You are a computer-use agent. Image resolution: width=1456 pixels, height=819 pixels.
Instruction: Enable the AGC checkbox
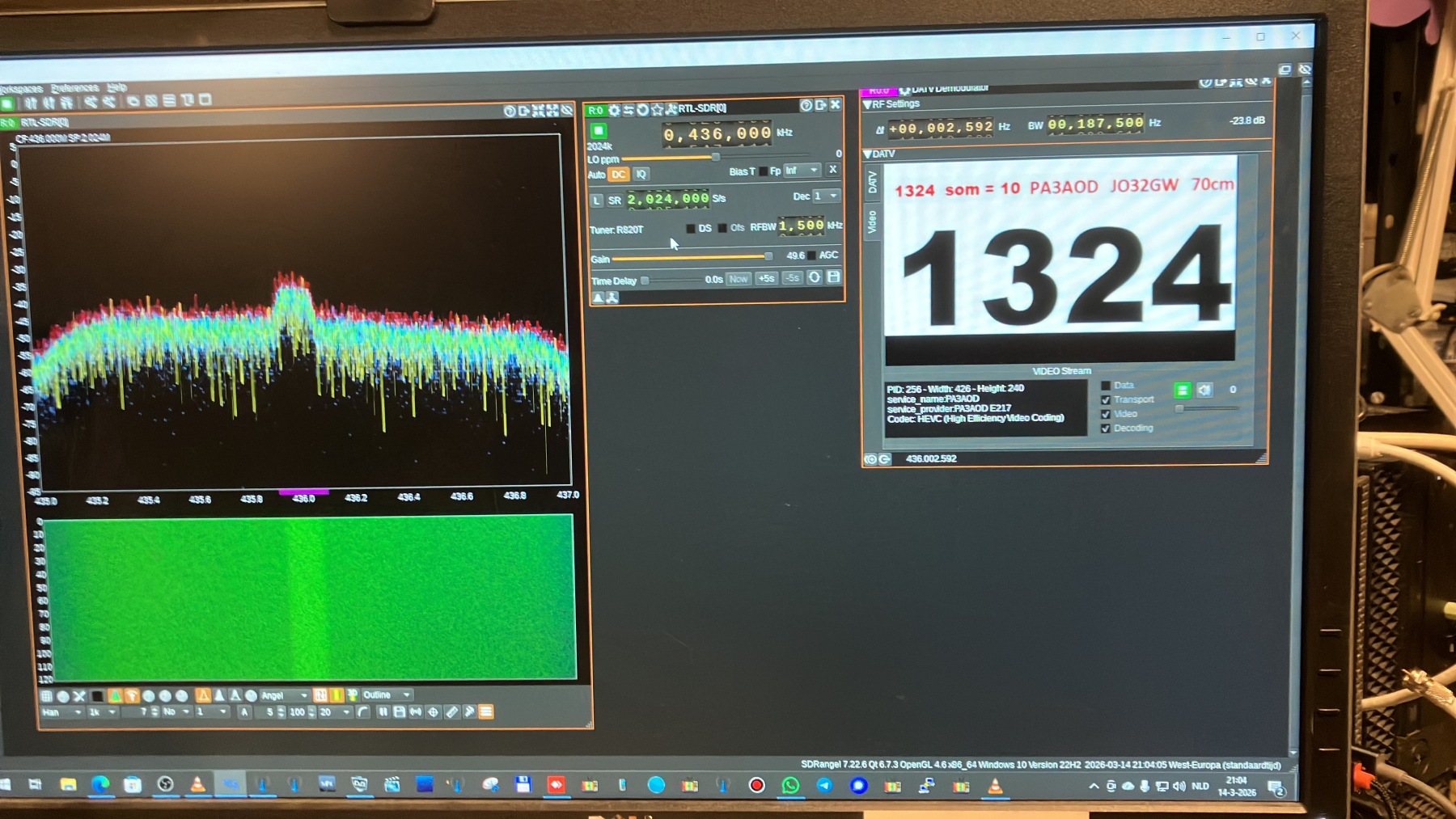[x=811, y=255]
